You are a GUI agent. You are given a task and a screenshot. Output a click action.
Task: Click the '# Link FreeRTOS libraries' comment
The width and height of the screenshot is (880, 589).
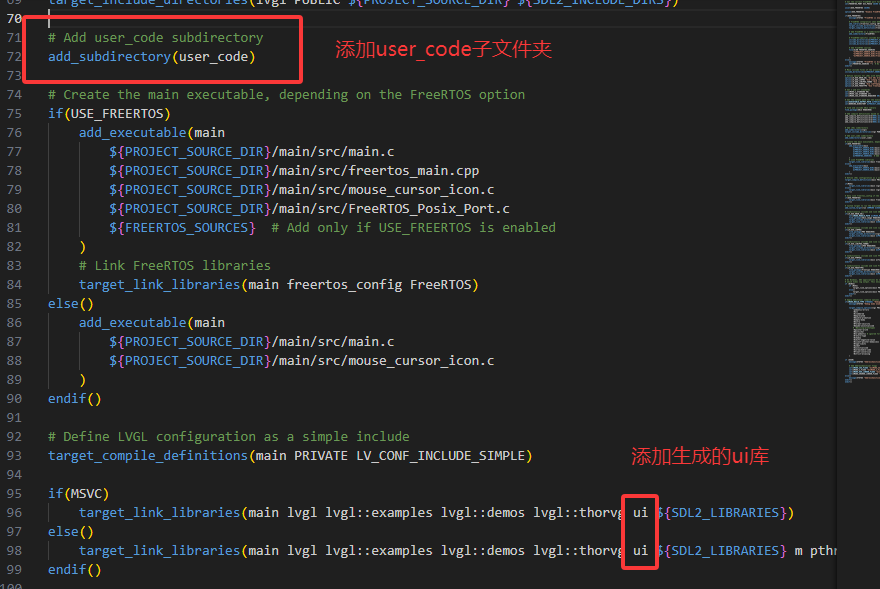pos(175,265)
